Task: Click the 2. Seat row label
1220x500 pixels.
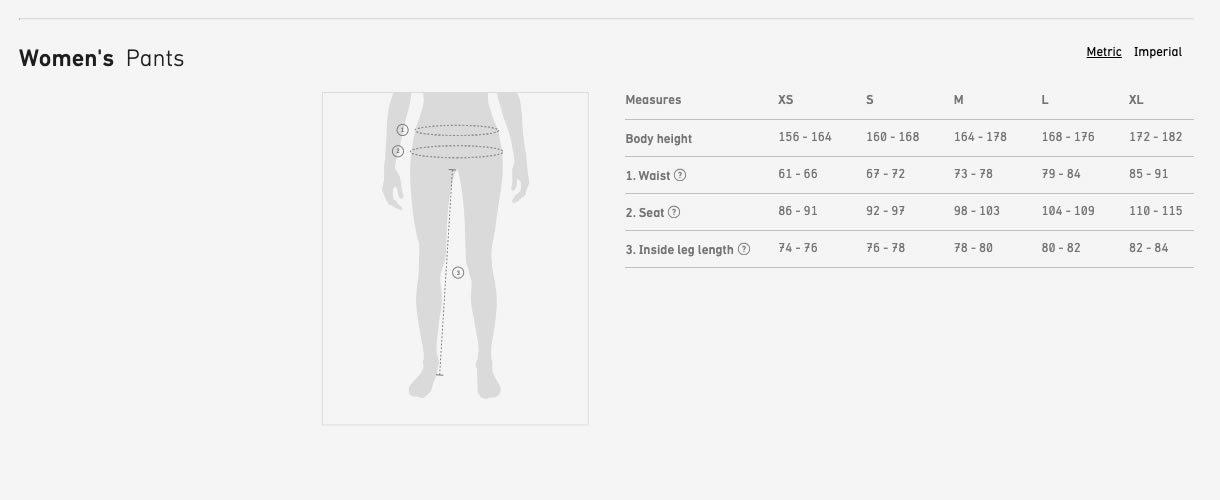Action: (x=645, y=212)
